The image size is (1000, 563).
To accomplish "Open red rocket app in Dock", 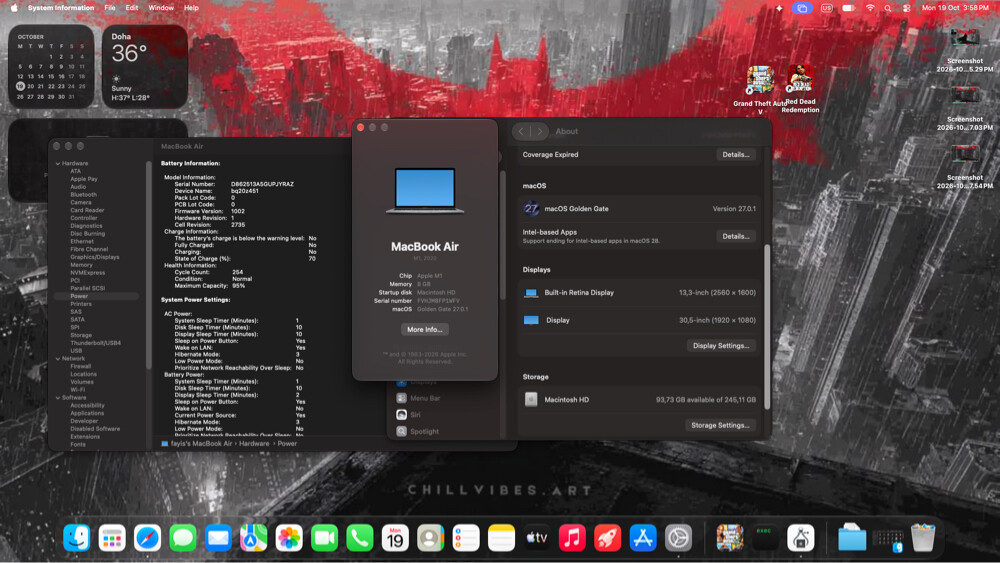I will (x=607, y=538).
